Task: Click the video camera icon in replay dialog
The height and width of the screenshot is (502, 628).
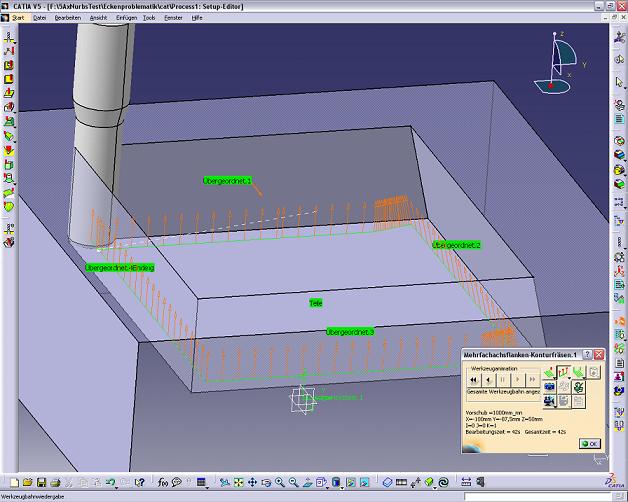Action: point(550,401)
